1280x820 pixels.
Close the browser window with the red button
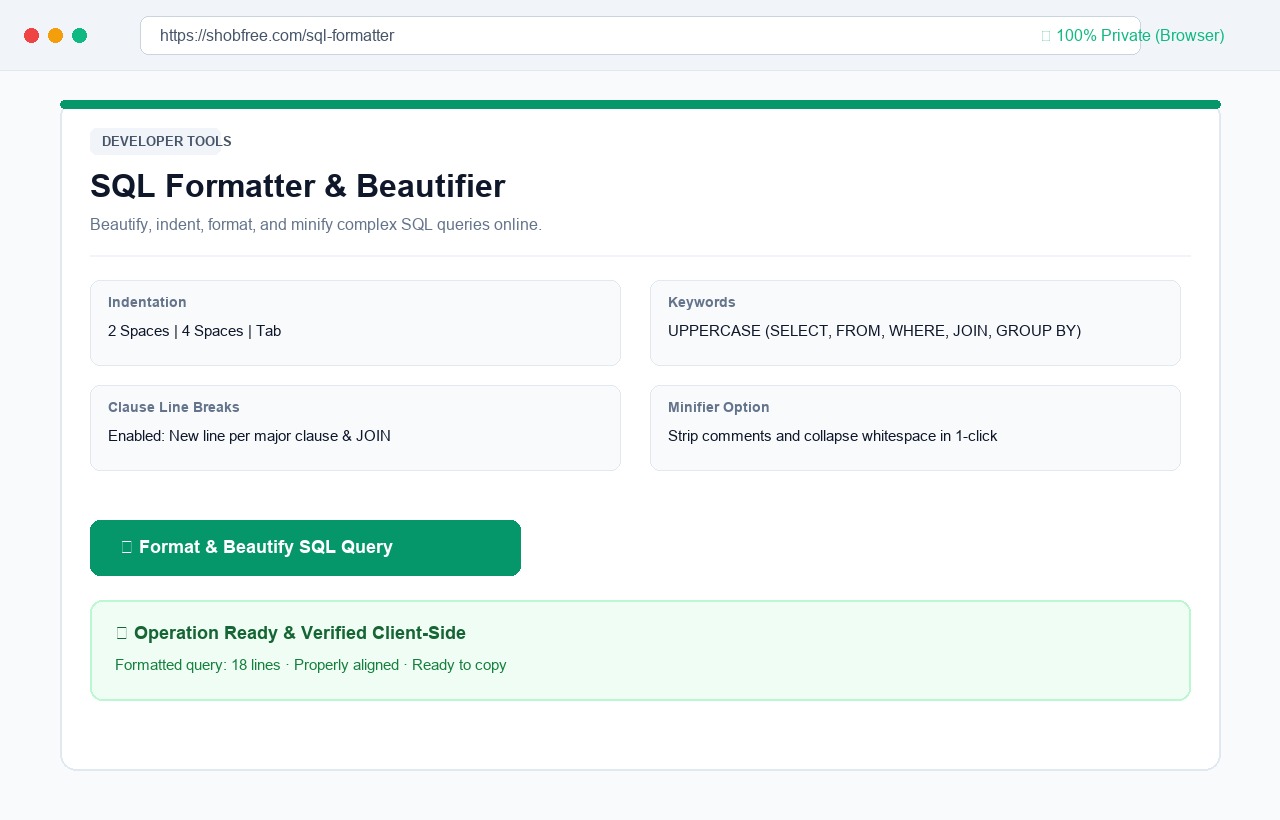[31, 36]
